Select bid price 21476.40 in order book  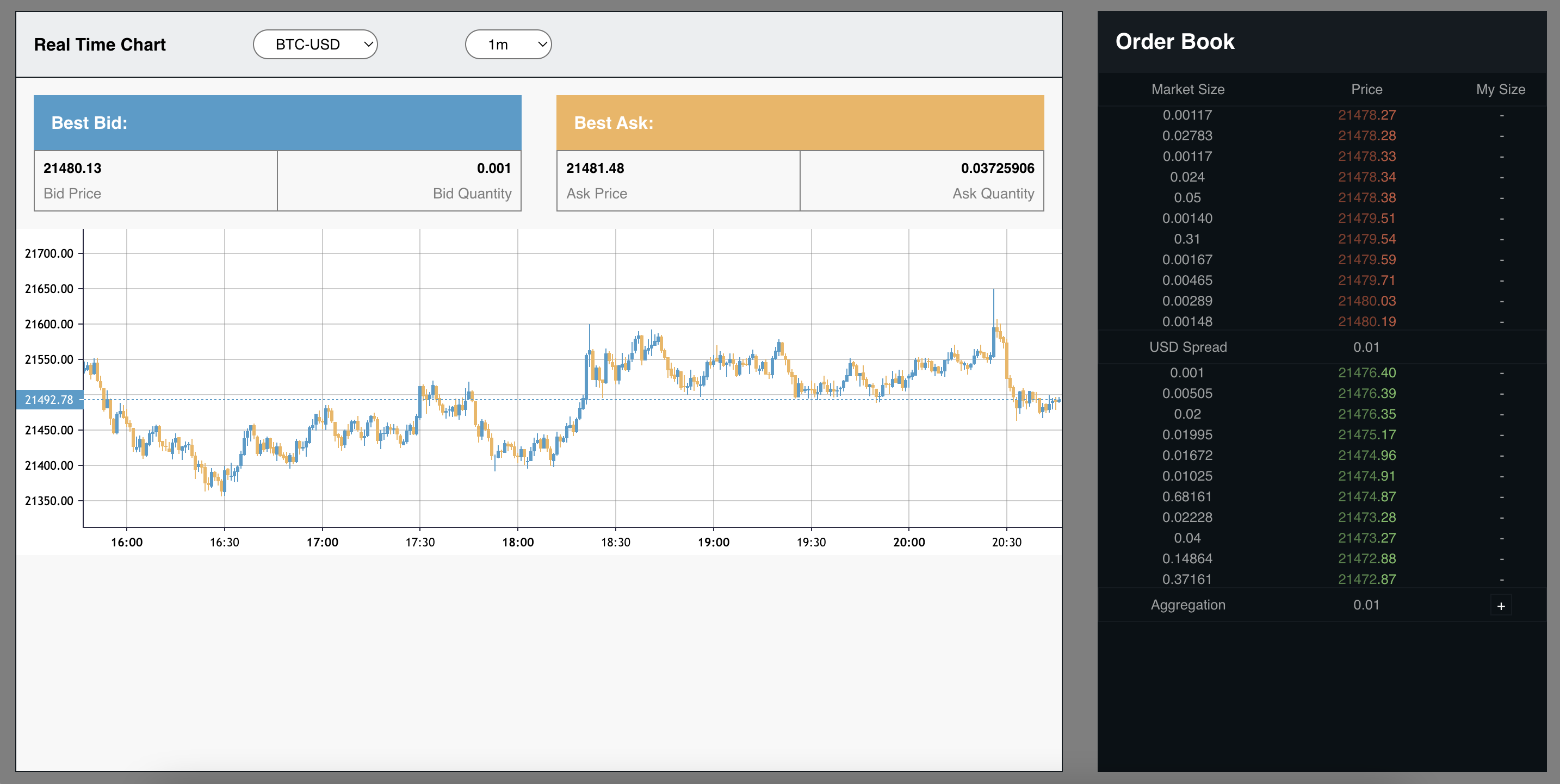click(x=1367, y=372)
